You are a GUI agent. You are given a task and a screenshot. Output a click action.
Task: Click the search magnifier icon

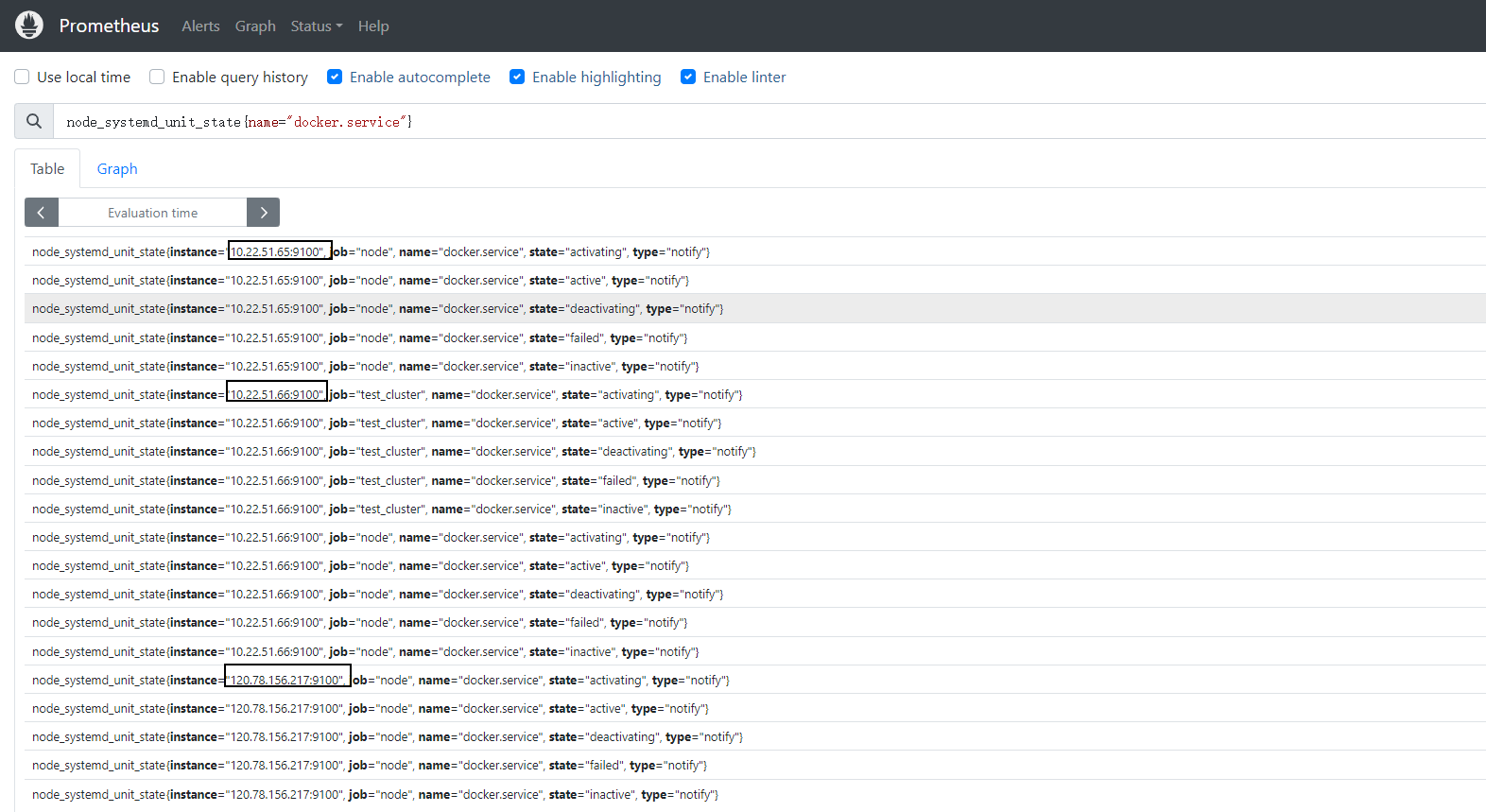click(x=34, y=121)
